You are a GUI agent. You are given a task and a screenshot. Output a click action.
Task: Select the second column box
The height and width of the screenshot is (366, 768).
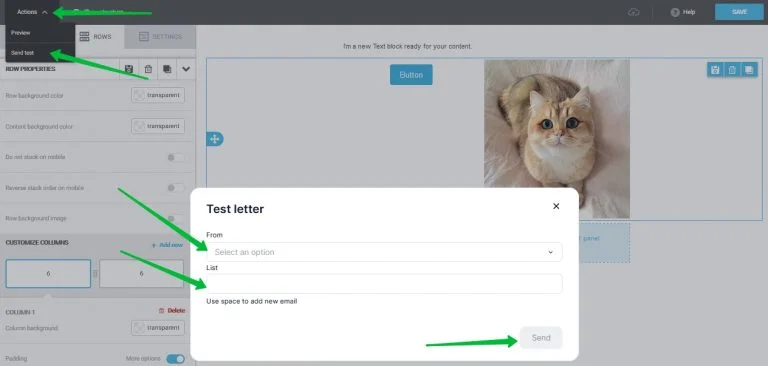point(142,273)
